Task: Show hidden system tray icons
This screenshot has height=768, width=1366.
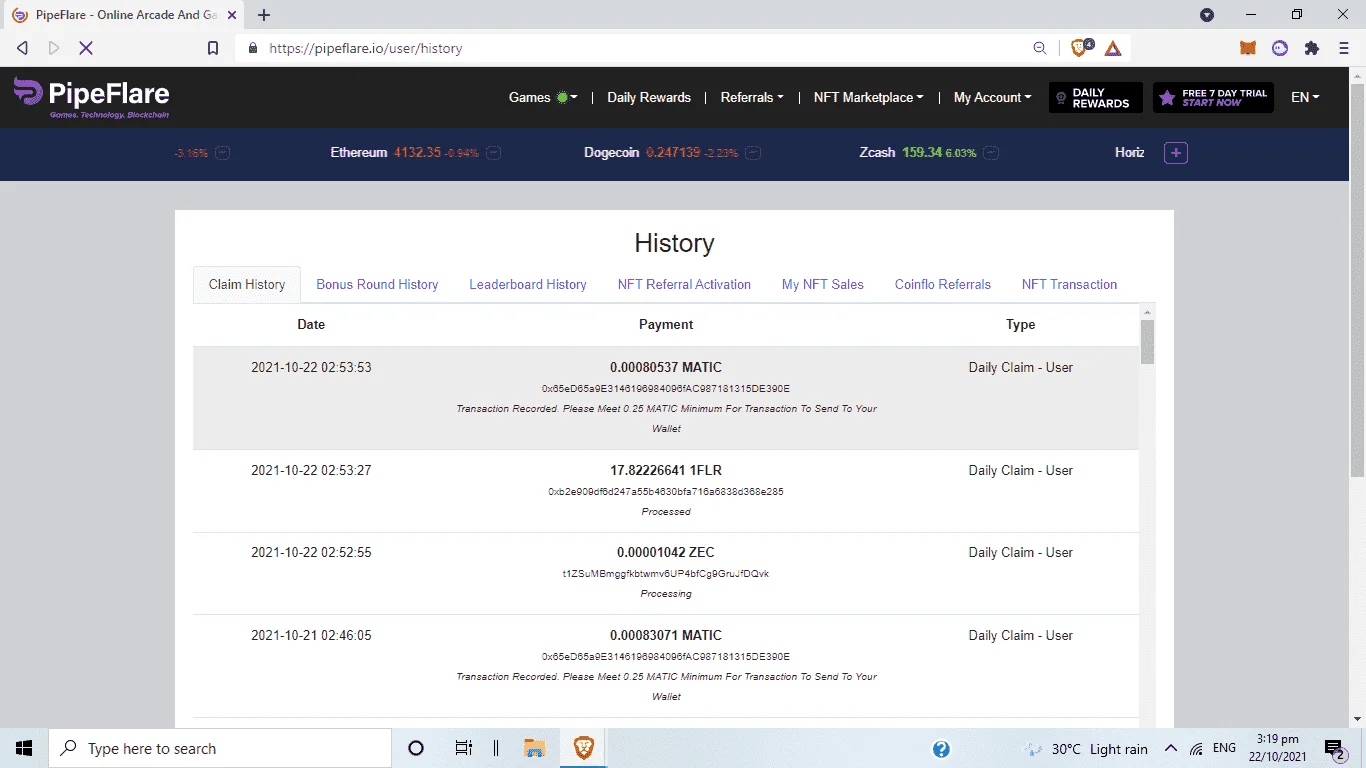Action: tap(1170, 749)
